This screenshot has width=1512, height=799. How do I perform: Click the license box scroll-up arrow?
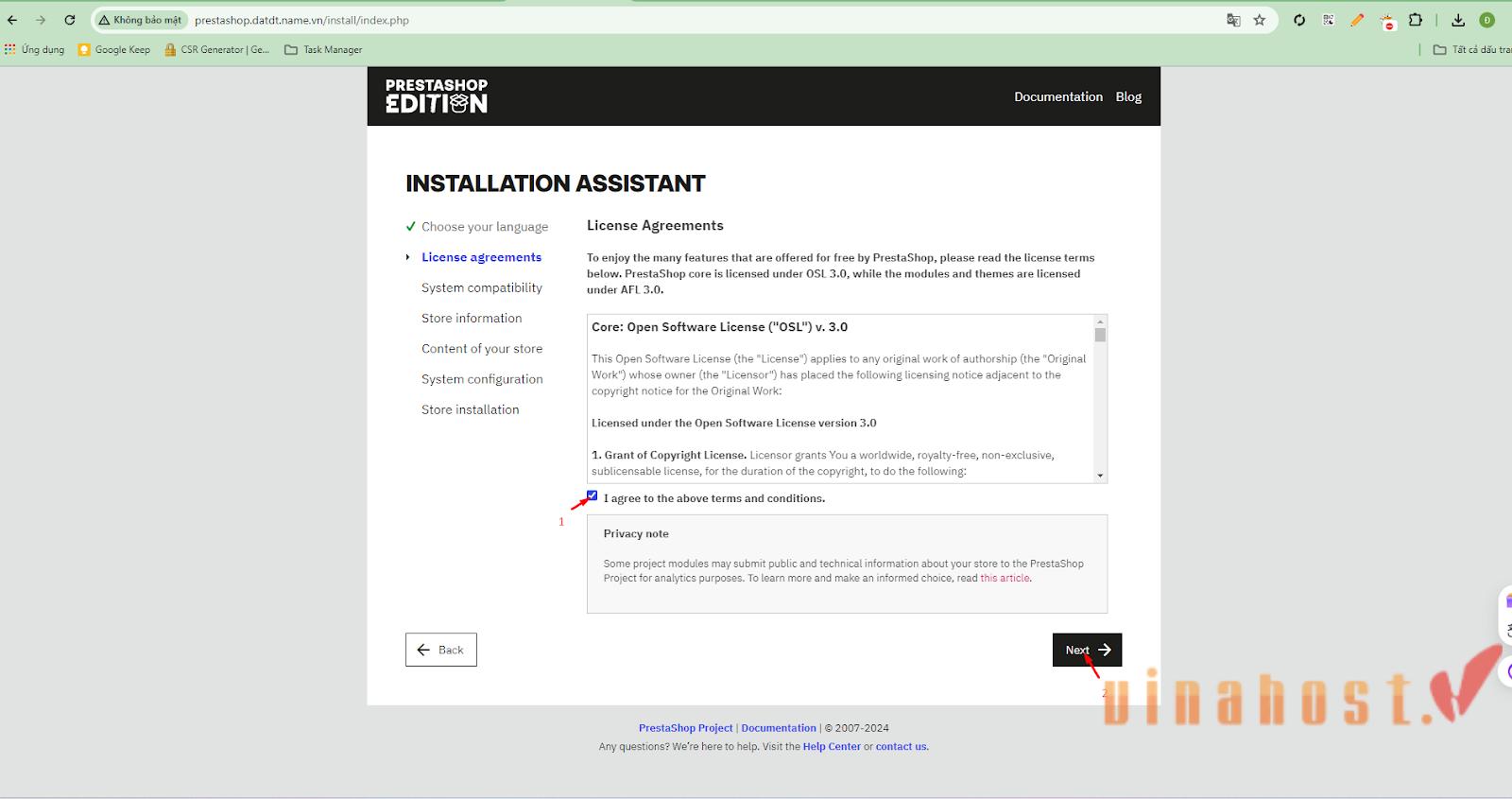tap(1100, 321)
